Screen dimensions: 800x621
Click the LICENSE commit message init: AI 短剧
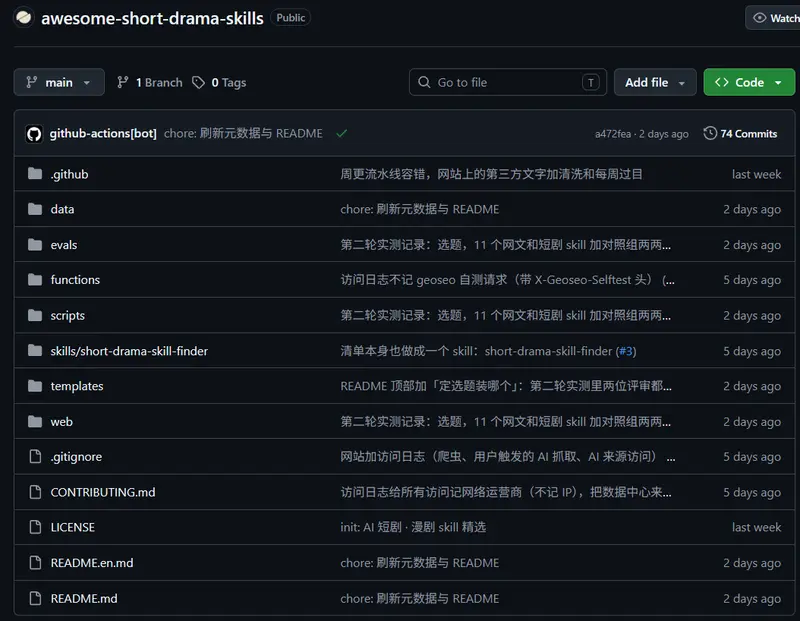point(413,527)
